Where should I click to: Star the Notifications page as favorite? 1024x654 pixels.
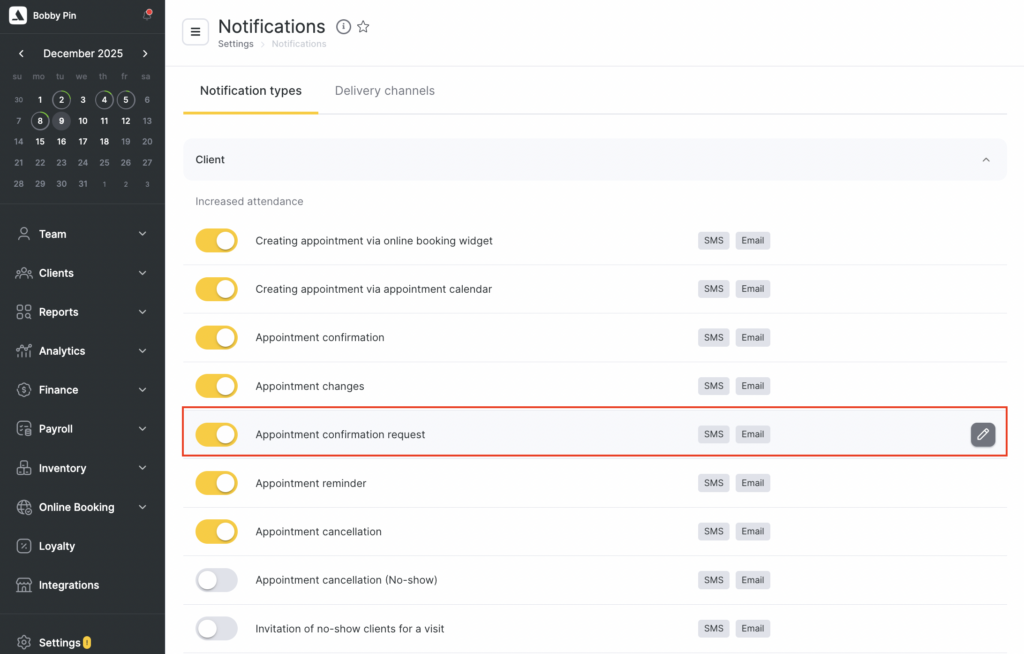(363, 27)
